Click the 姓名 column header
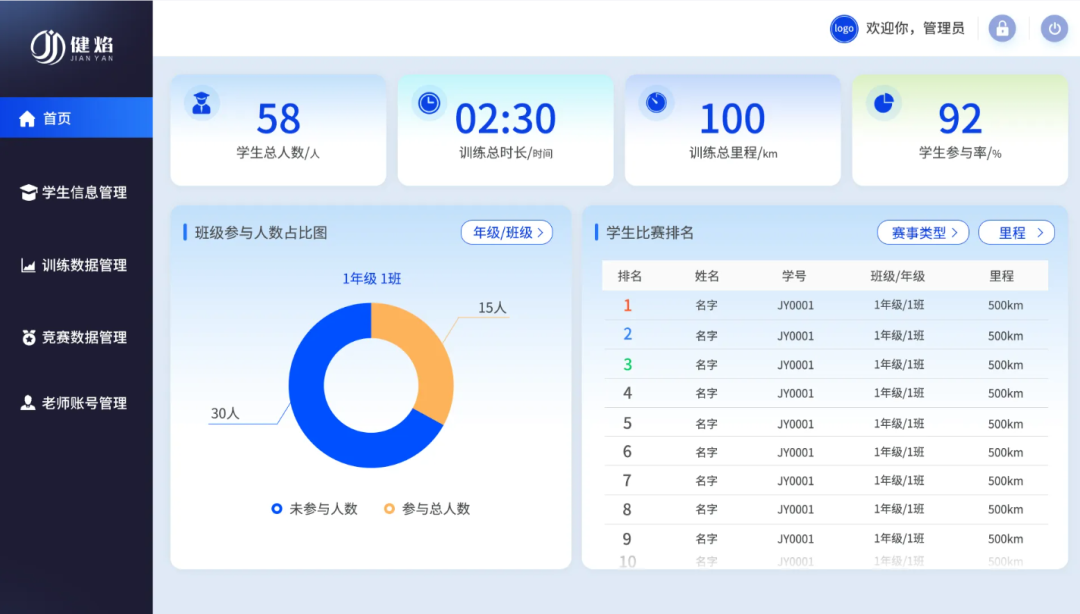This screenshot has height=614, width=1080. 707,276
